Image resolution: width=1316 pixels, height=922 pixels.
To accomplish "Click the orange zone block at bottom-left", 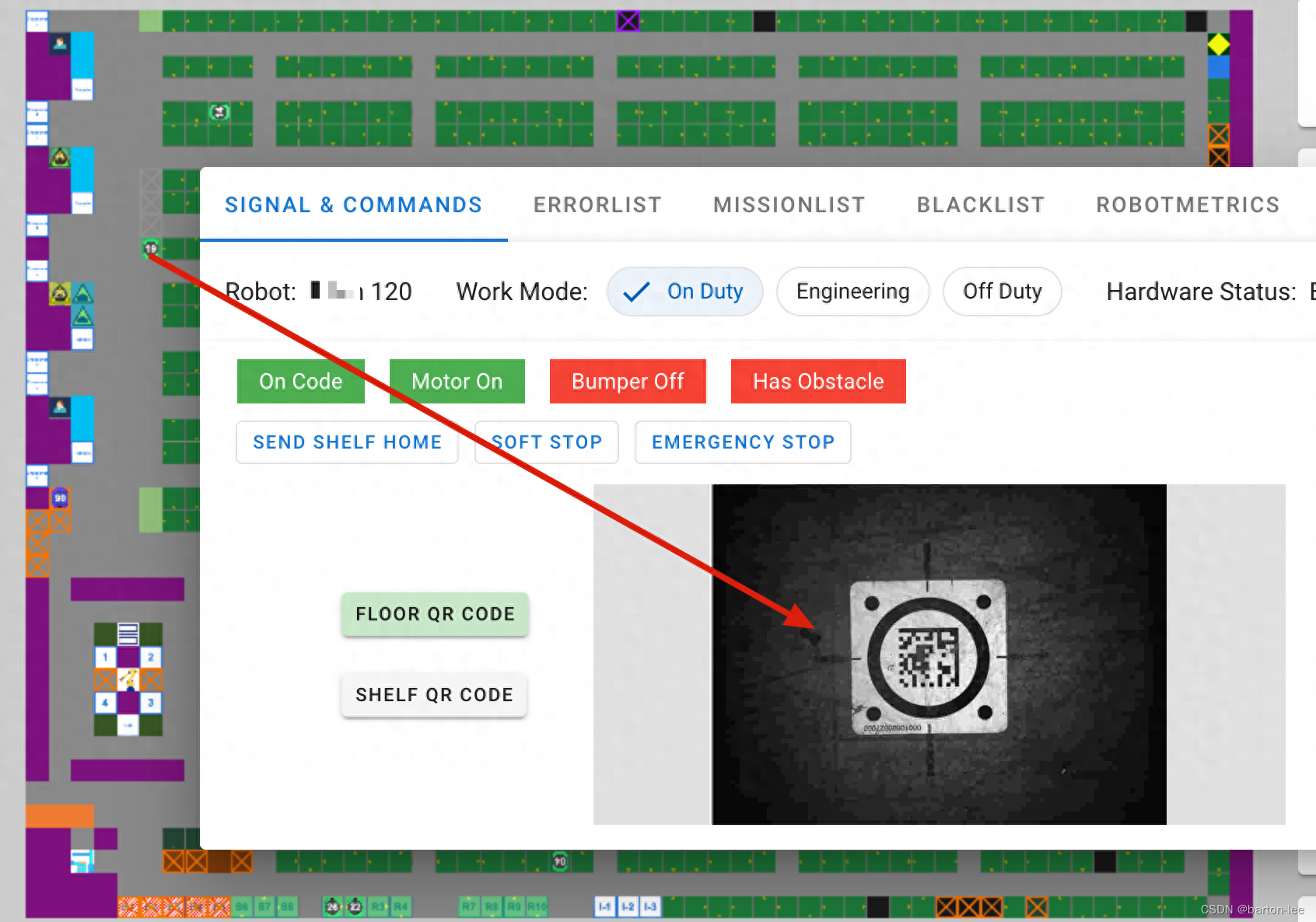I will [x=60, y=816].
